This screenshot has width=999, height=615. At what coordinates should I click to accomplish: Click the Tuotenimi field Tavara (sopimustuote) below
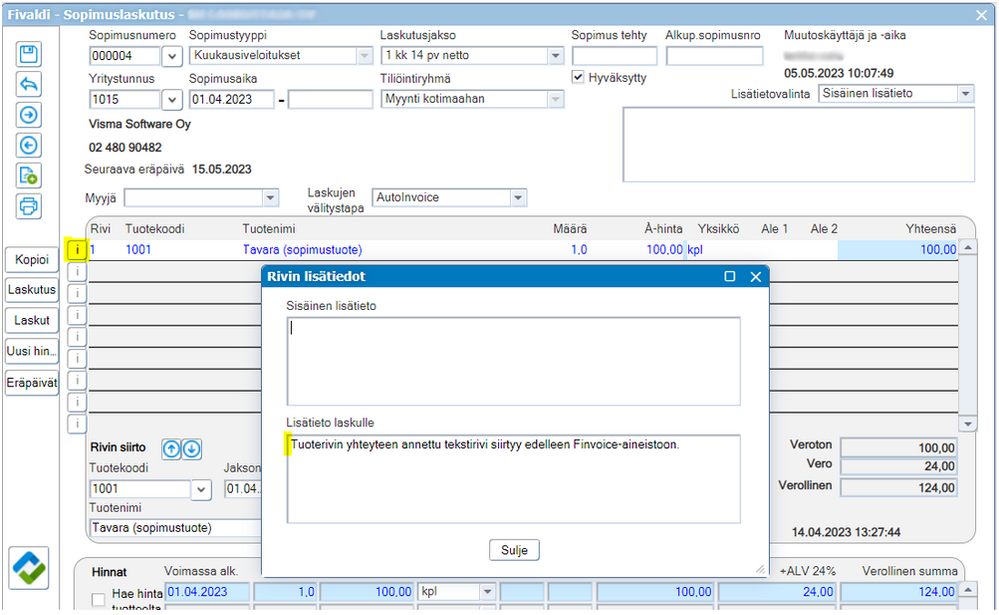[176, 528]
